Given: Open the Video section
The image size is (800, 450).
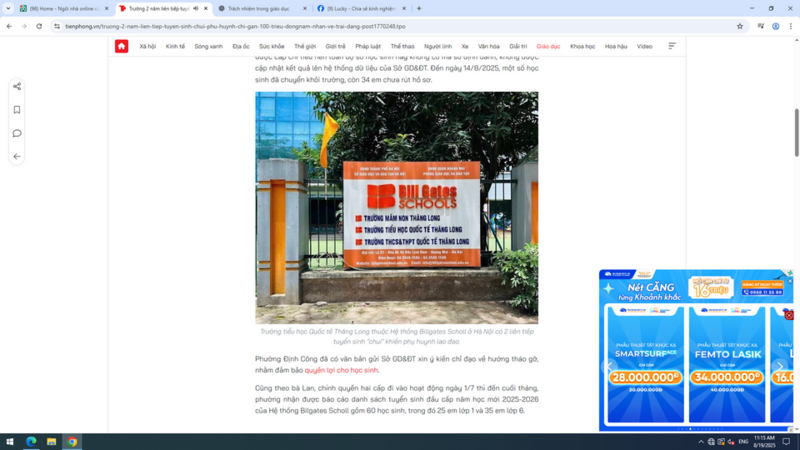Looking at the screenshot, I should click(x=644, y=46).
